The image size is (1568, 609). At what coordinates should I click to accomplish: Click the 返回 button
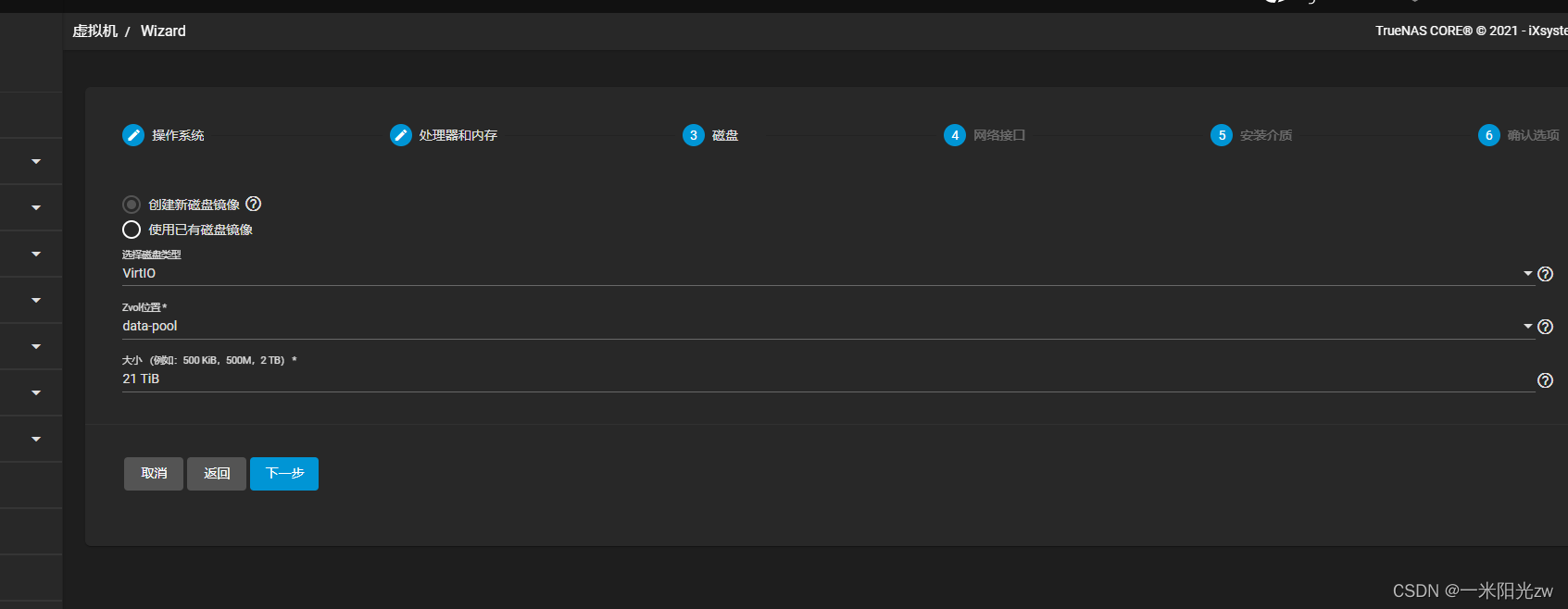tap(217, 474)
